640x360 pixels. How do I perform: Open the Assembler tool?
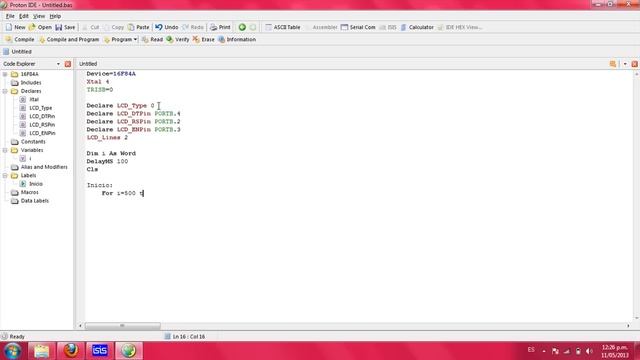321,27
